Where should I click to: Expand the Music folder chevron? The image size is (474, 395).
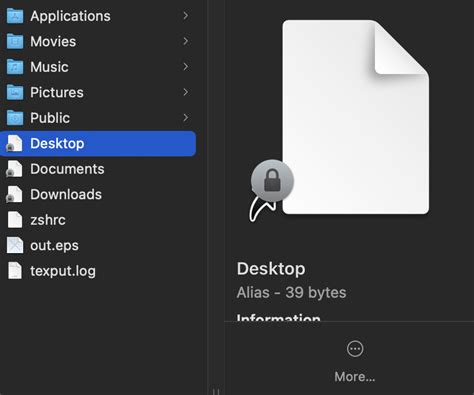tap(186, 67)
